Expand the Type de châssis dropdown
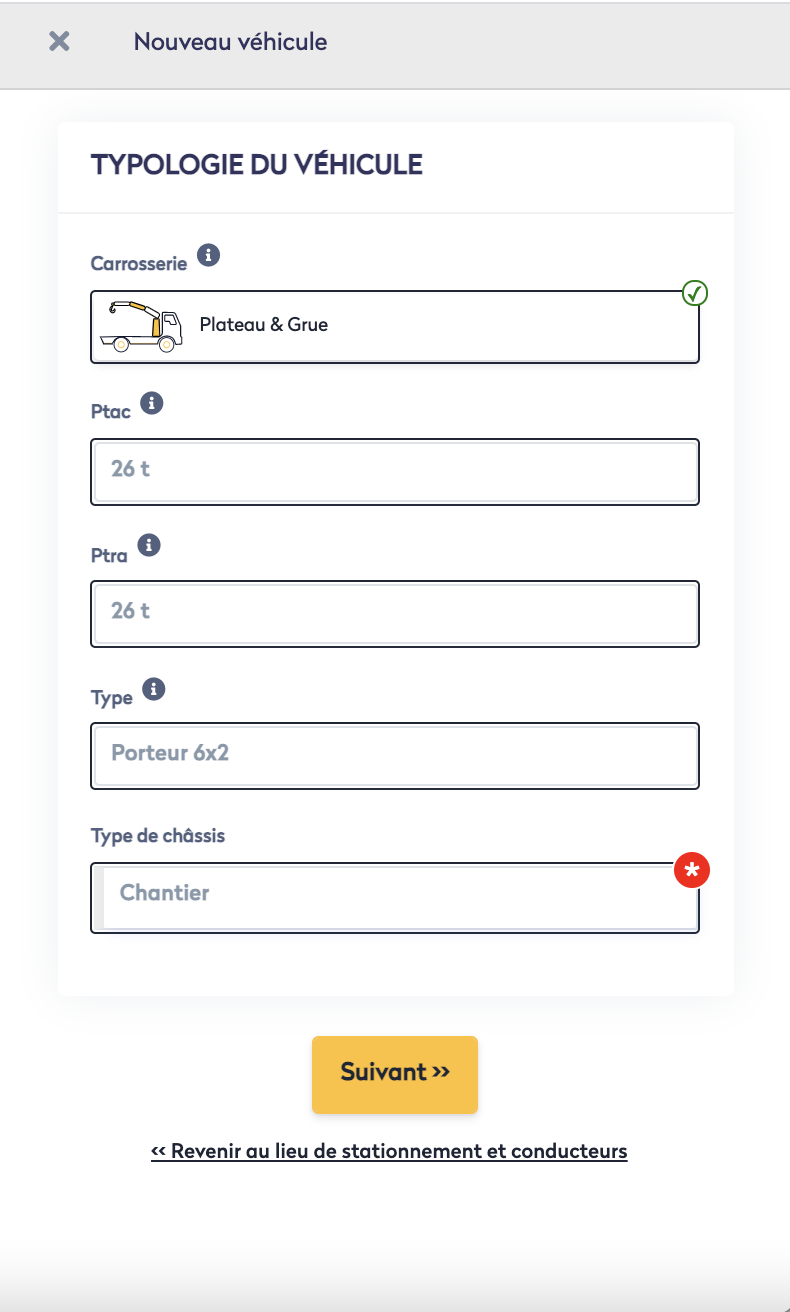790x1312 pixels. point(395,897)
